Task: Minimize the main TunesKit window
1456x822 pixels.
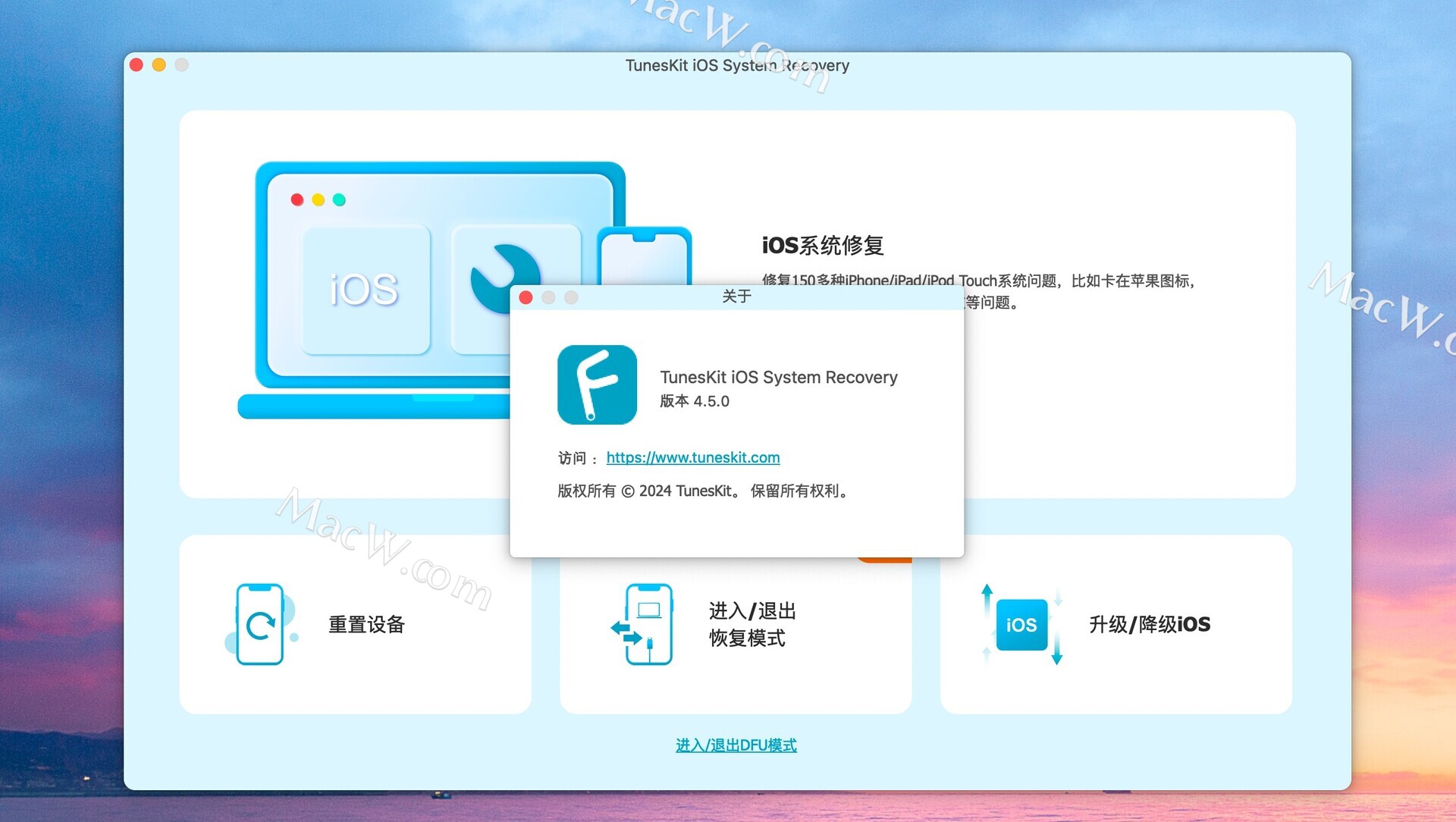Action: click(159, 64)
